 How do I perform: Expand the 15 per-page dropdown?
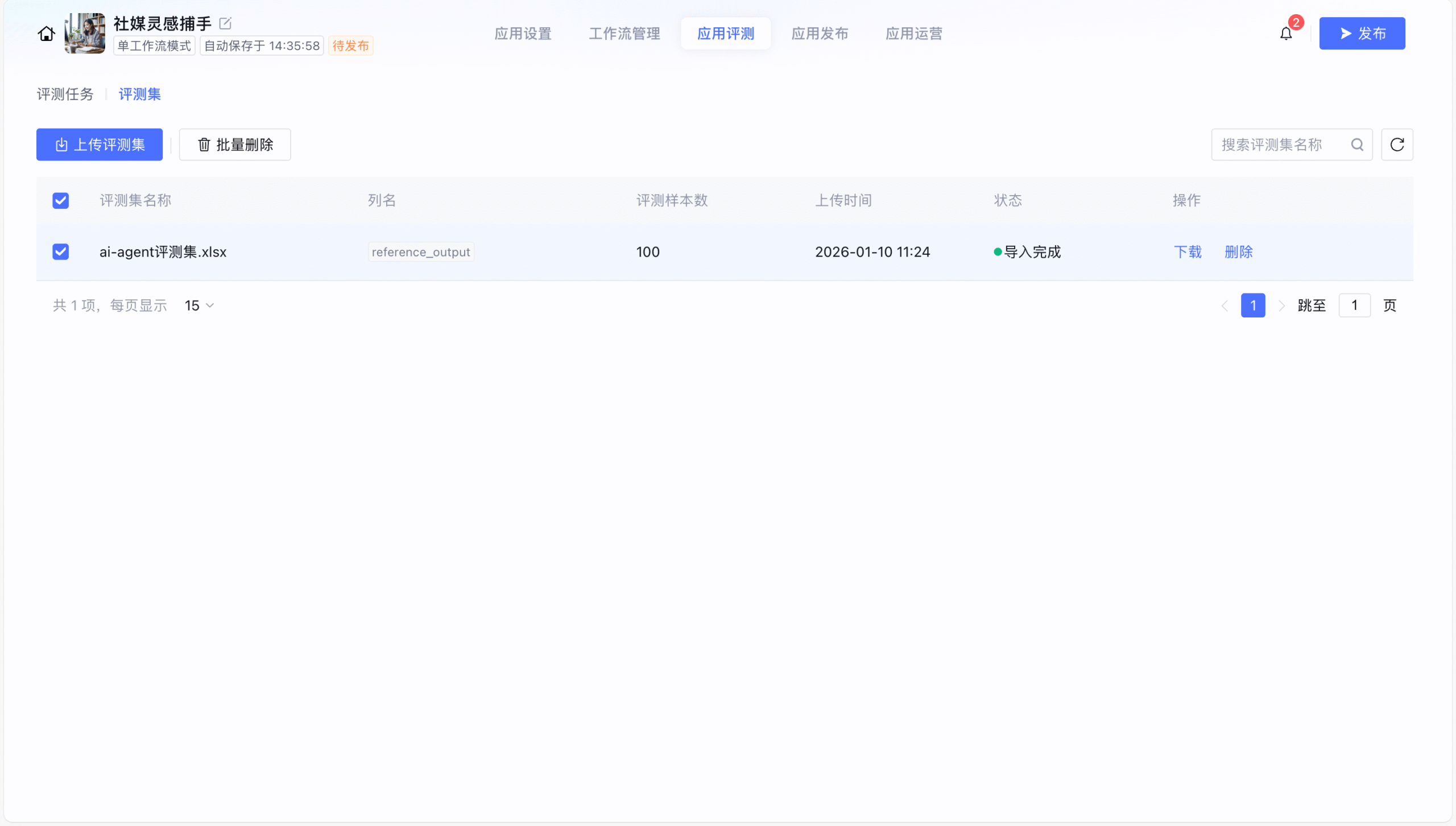[x=199, y=306]
